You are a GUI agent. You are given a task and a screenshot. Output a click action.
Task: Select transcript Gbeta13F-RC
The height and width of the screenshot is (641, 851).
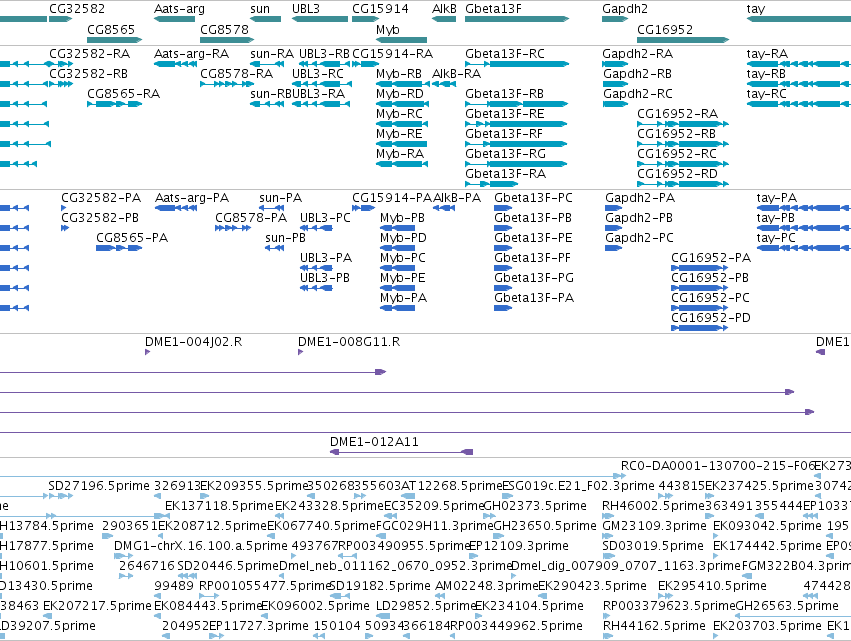pyautogui.click(x=505, y=54)
